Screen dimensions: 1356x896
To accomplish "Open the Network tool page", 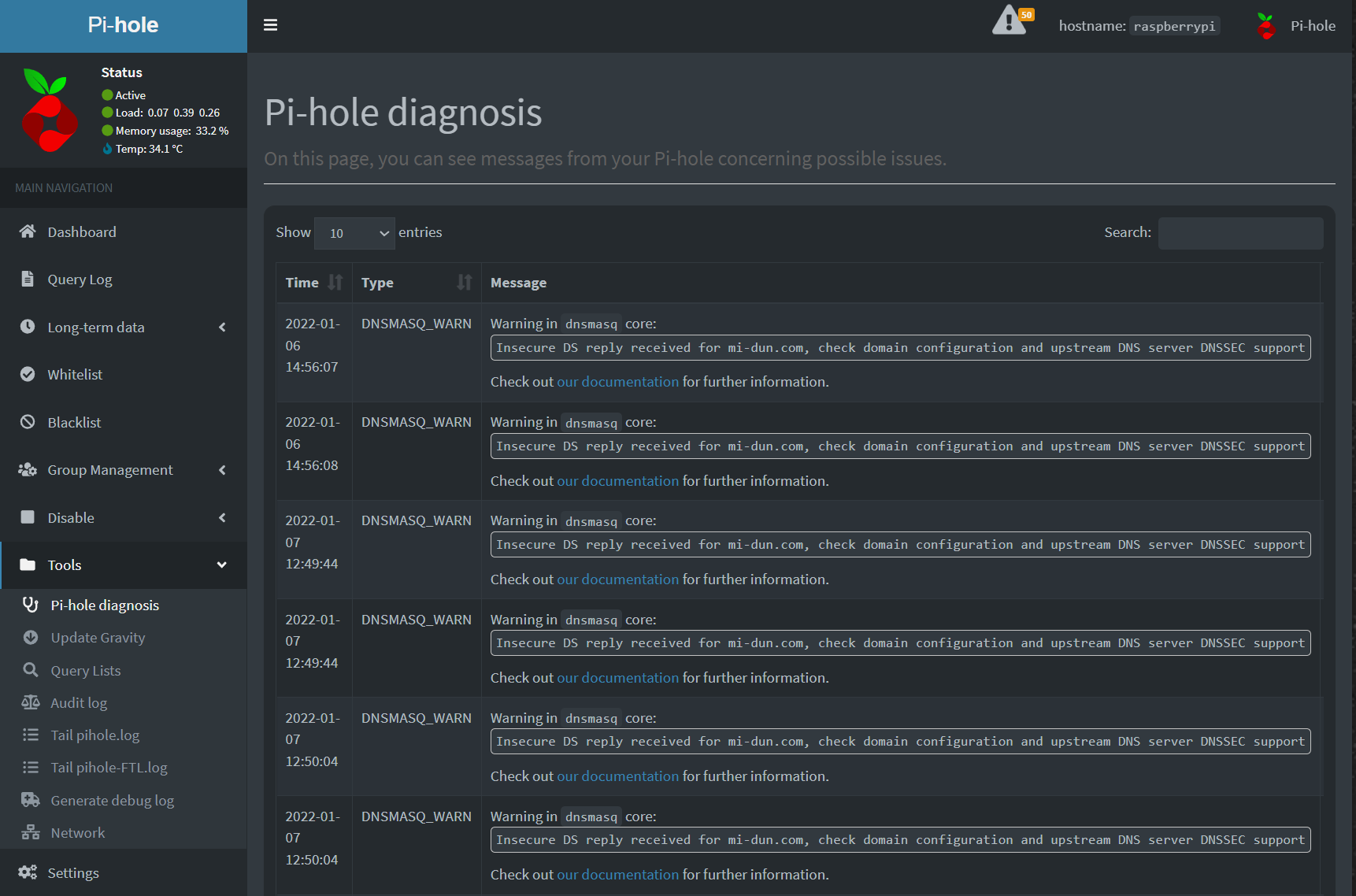I will click(78, 832).
